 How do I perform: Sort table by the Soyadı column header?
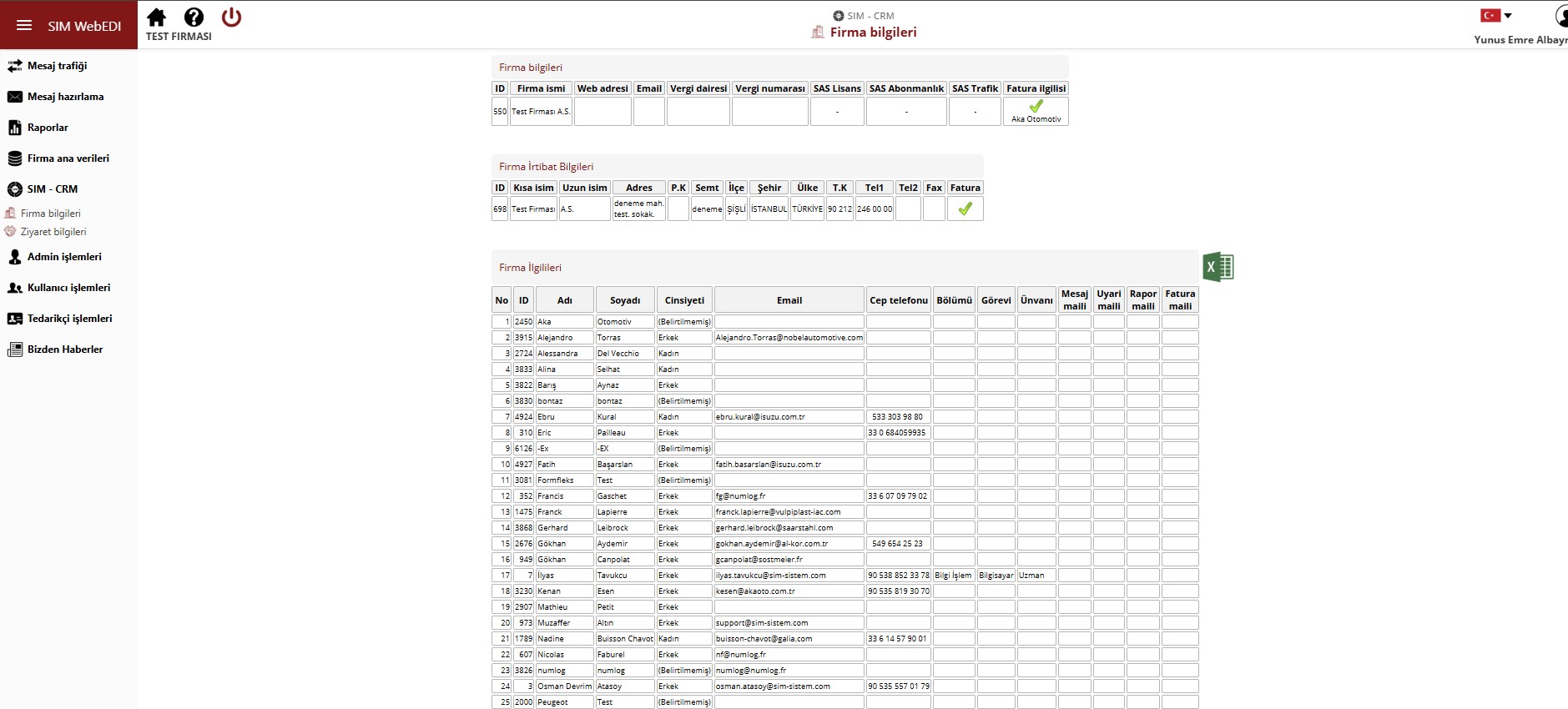point(625,300)
